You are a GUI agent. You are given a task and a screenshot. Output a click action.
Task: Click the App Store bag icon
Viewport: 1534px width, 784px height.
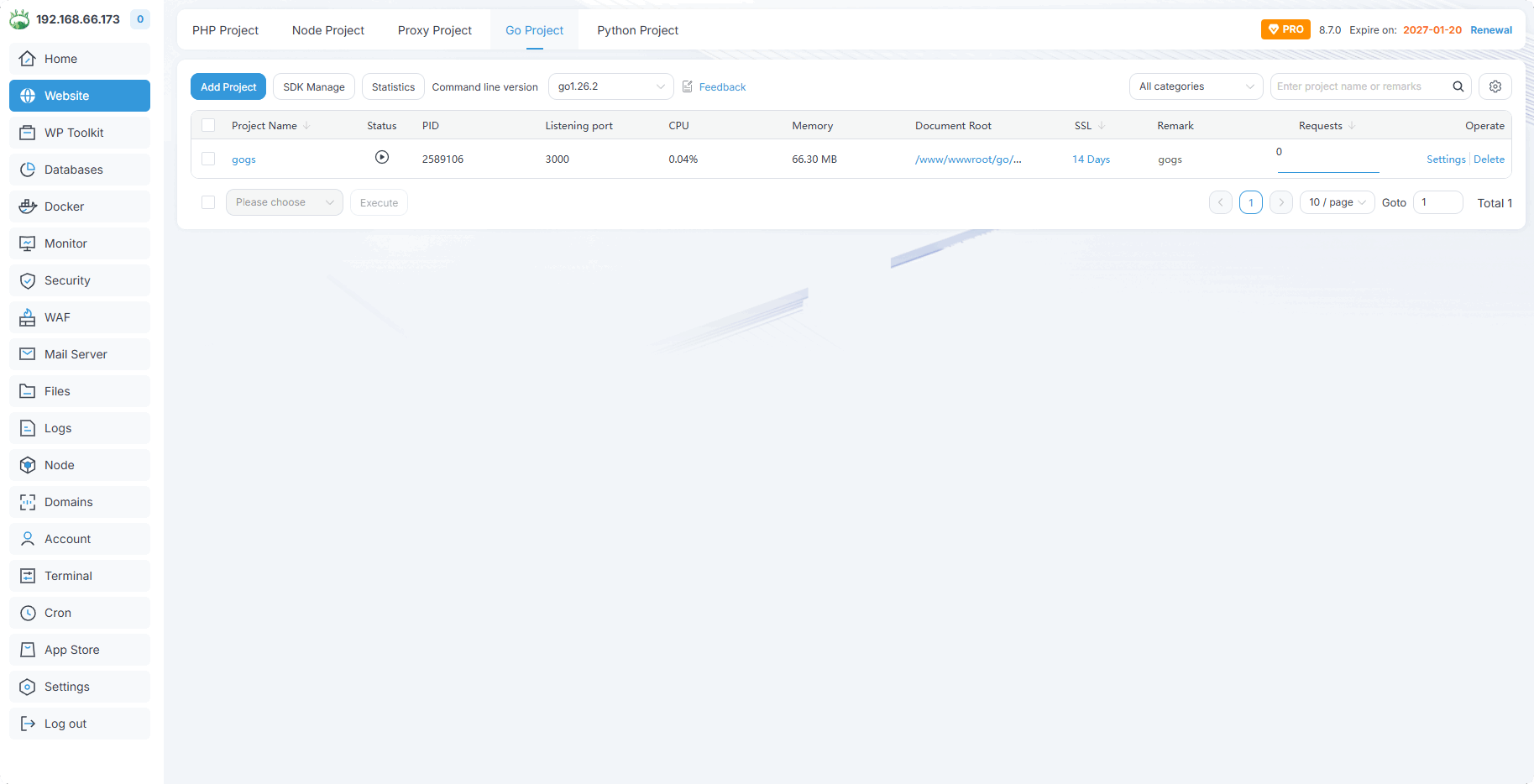[28, 650]
